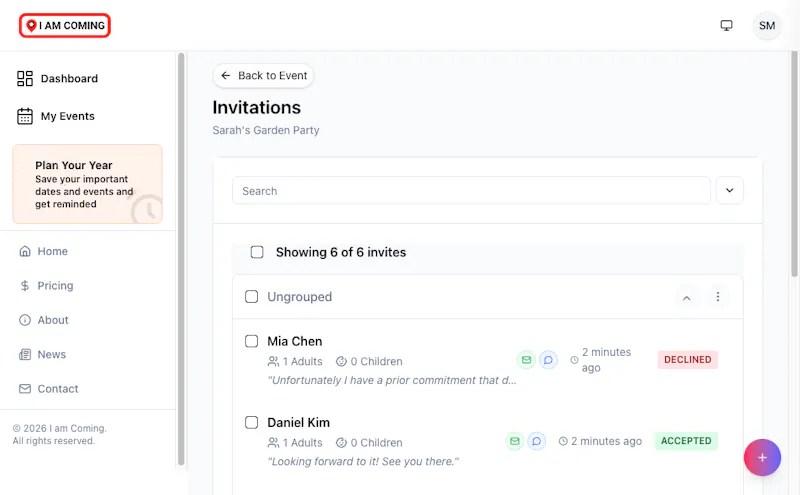Click the Home house icon
Viewport: 800px width, 495px height.
click(24, 251)
